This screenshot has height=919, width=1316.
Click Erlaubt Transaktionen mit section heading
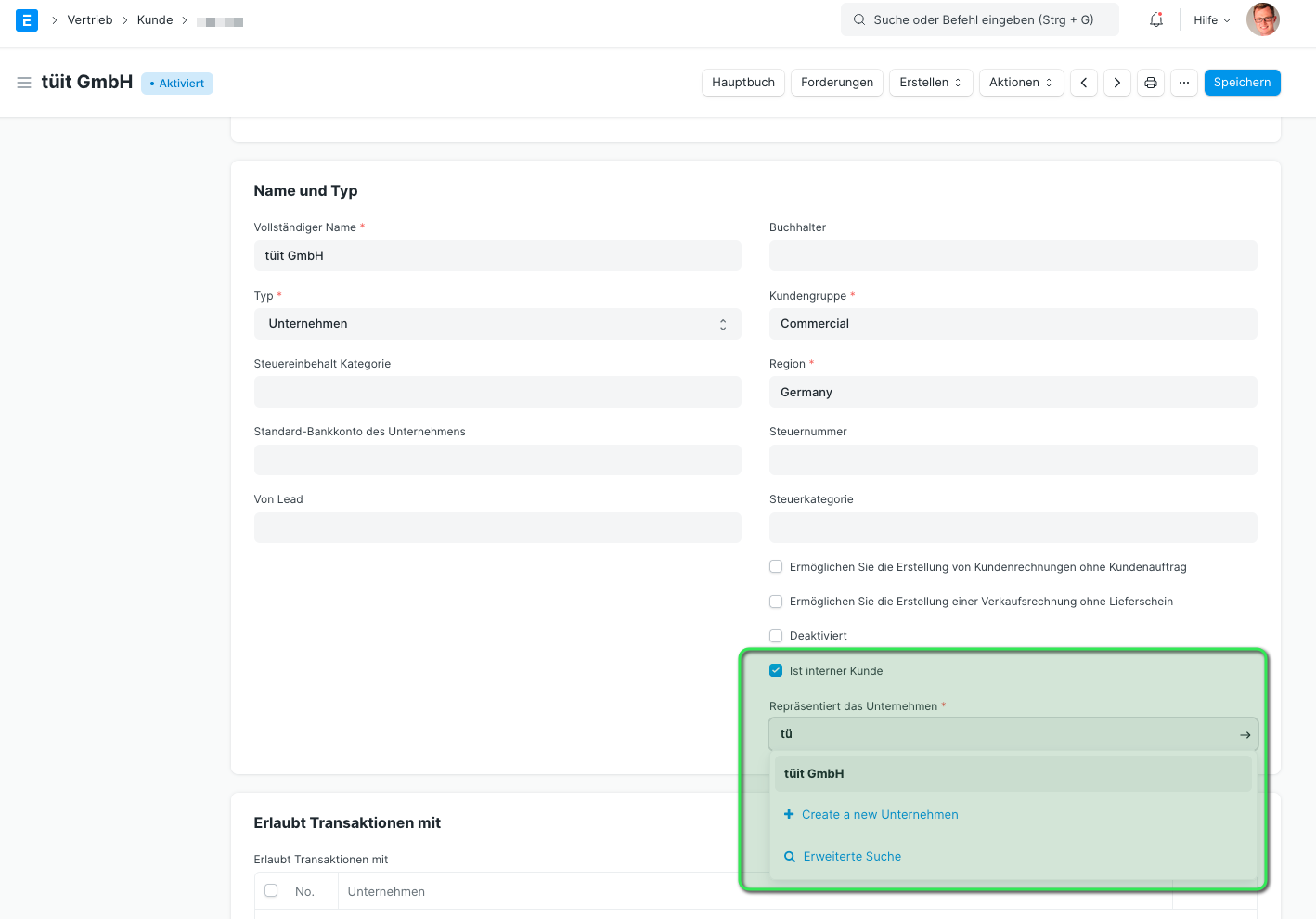pyautogui.click(x=347, y=822)
